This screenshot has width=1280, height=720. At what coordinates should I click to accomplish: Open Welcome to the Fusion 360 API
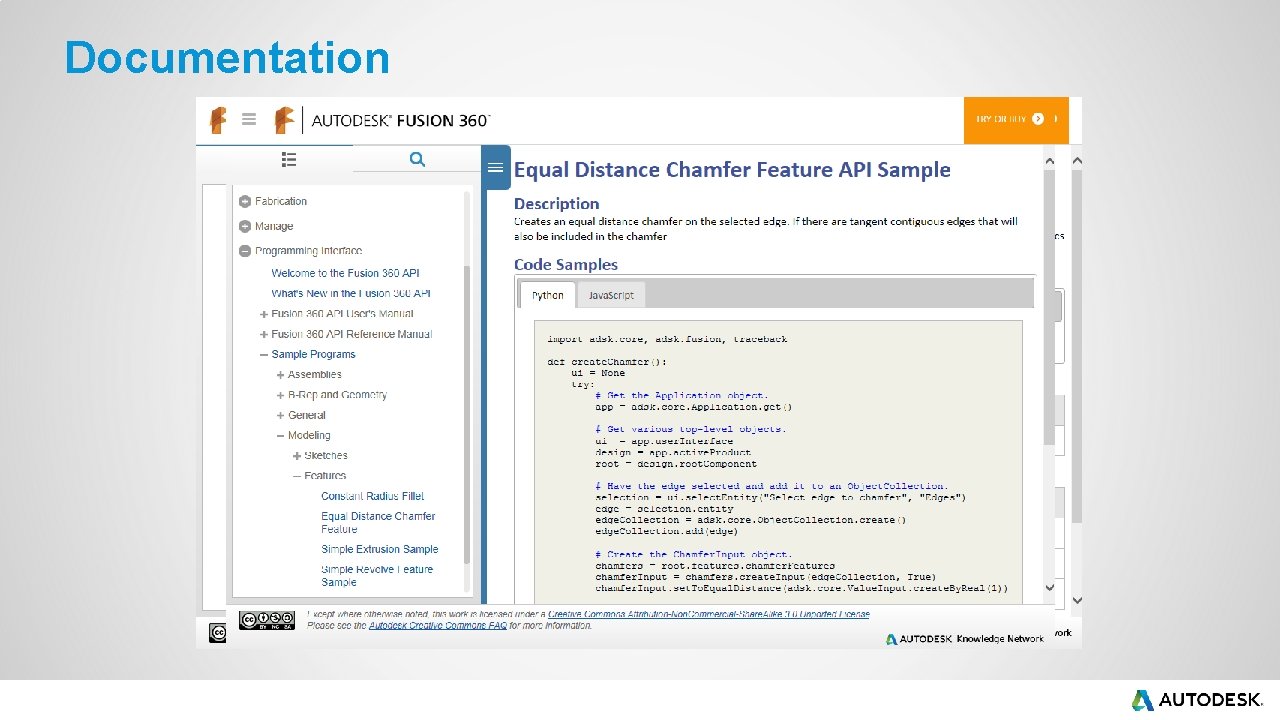345,273
